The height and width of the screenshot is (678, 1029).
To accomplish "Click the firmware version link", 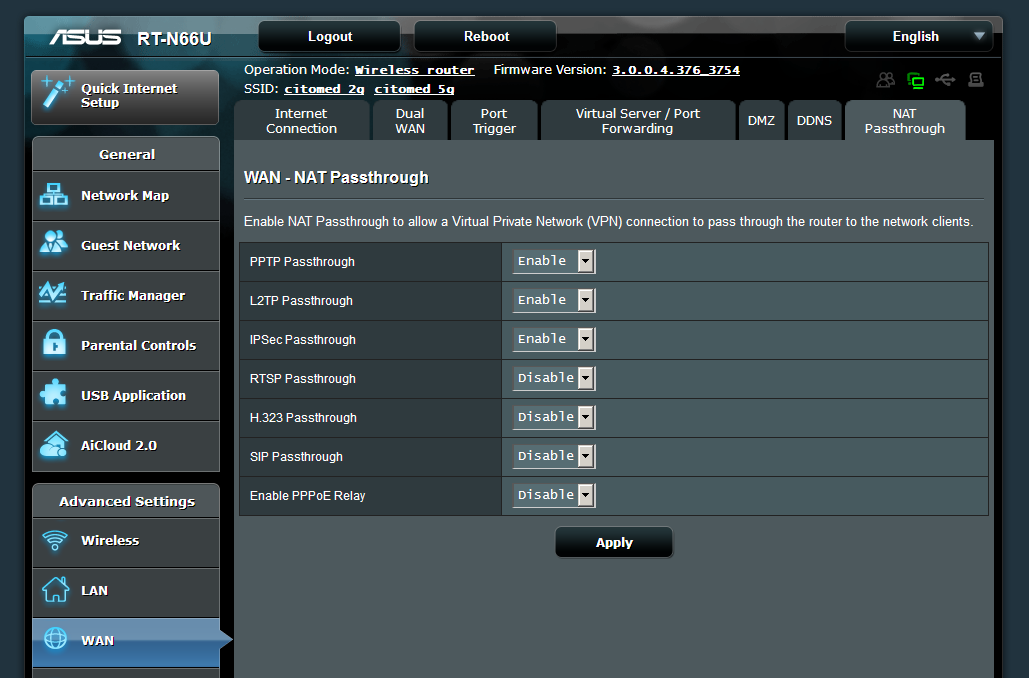I will (x=675, y=70).
